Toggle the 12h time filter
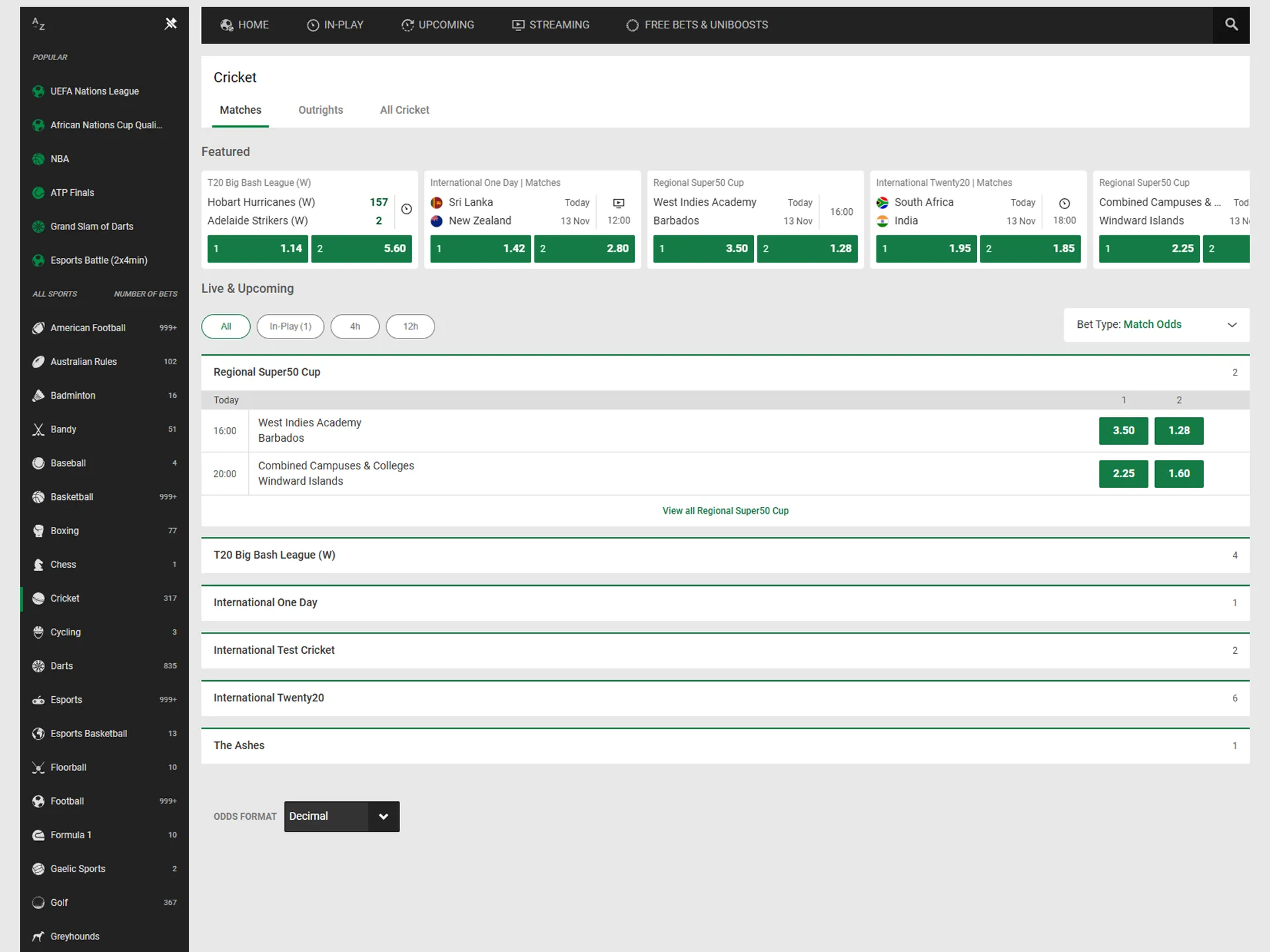The image size is (1270, 952). [409, 326]
